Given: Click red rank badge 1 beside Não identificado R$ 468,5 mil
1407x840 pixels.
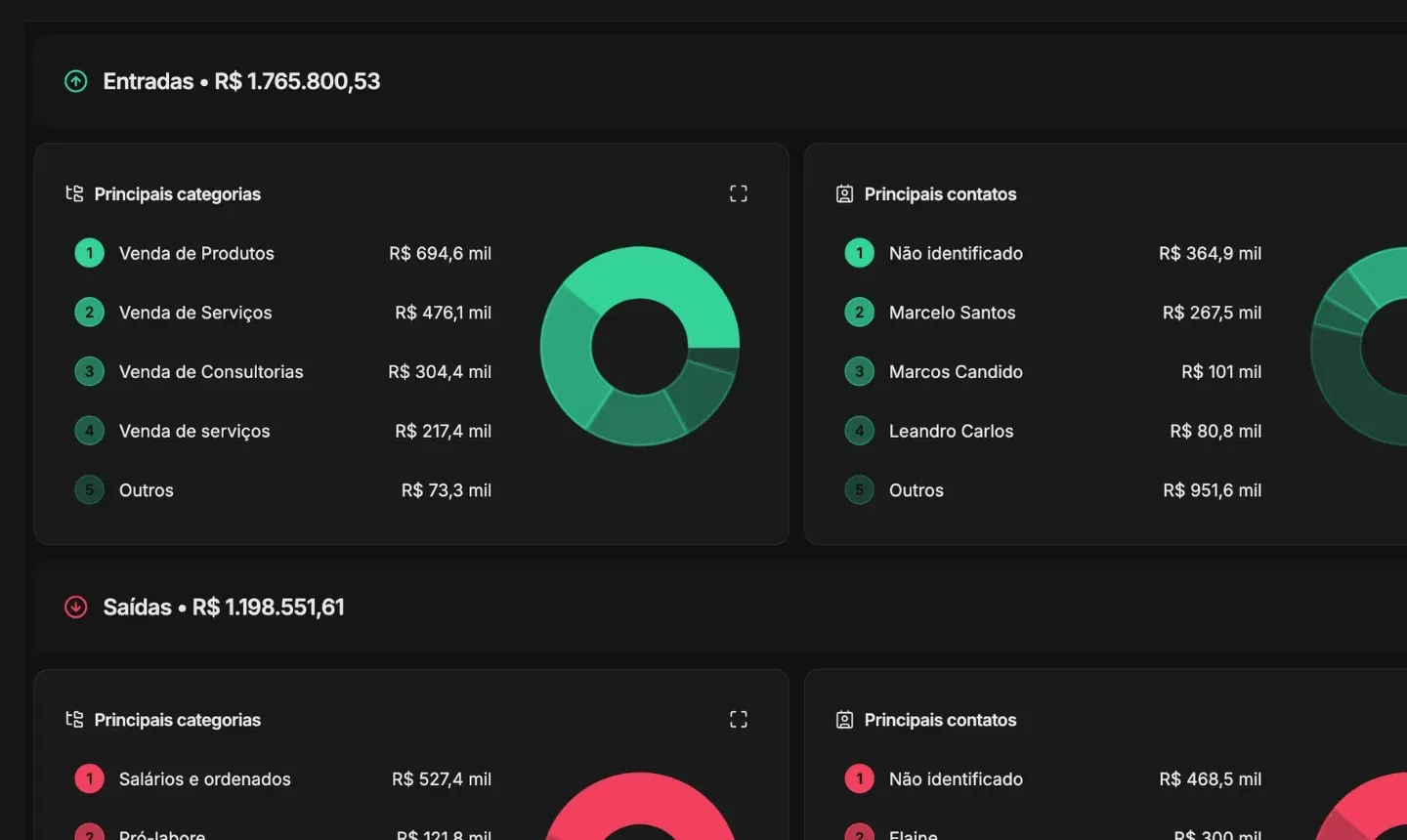Looking at the screenshot, I should click(859, 778).
